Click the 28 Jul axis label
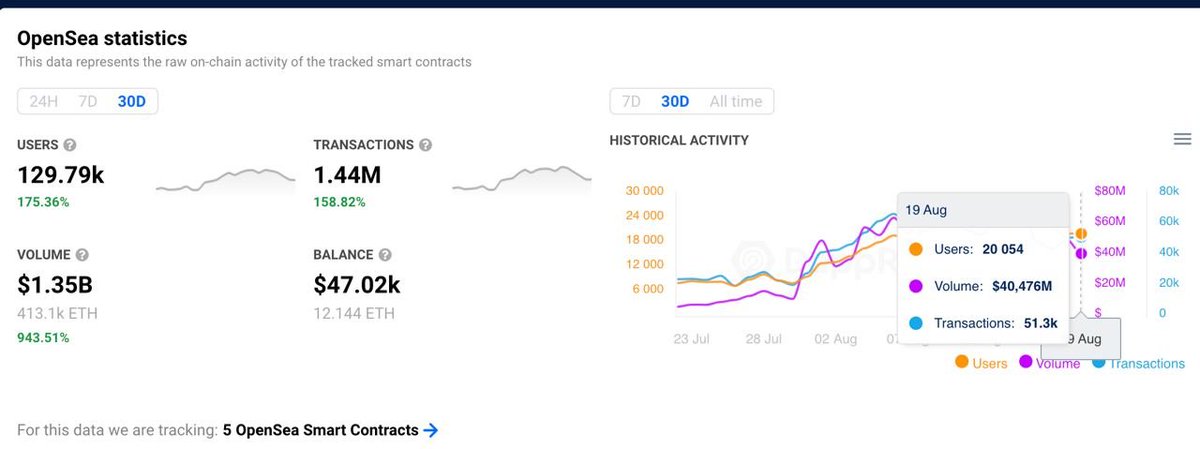Viewport: 1200px width, 449px height. [x=765, y=339]
